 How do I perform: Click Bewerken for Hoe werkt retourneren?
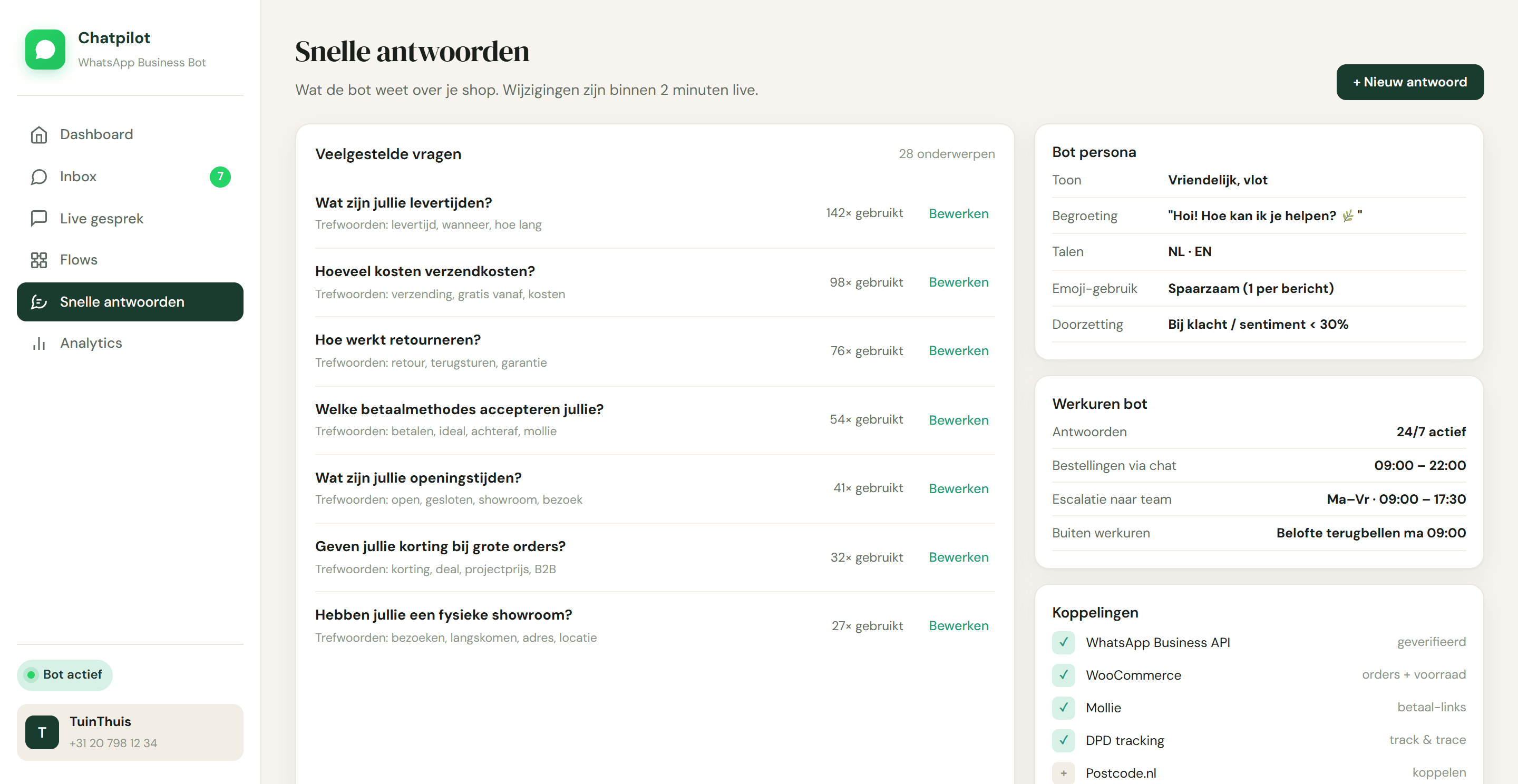click(959, 351)
